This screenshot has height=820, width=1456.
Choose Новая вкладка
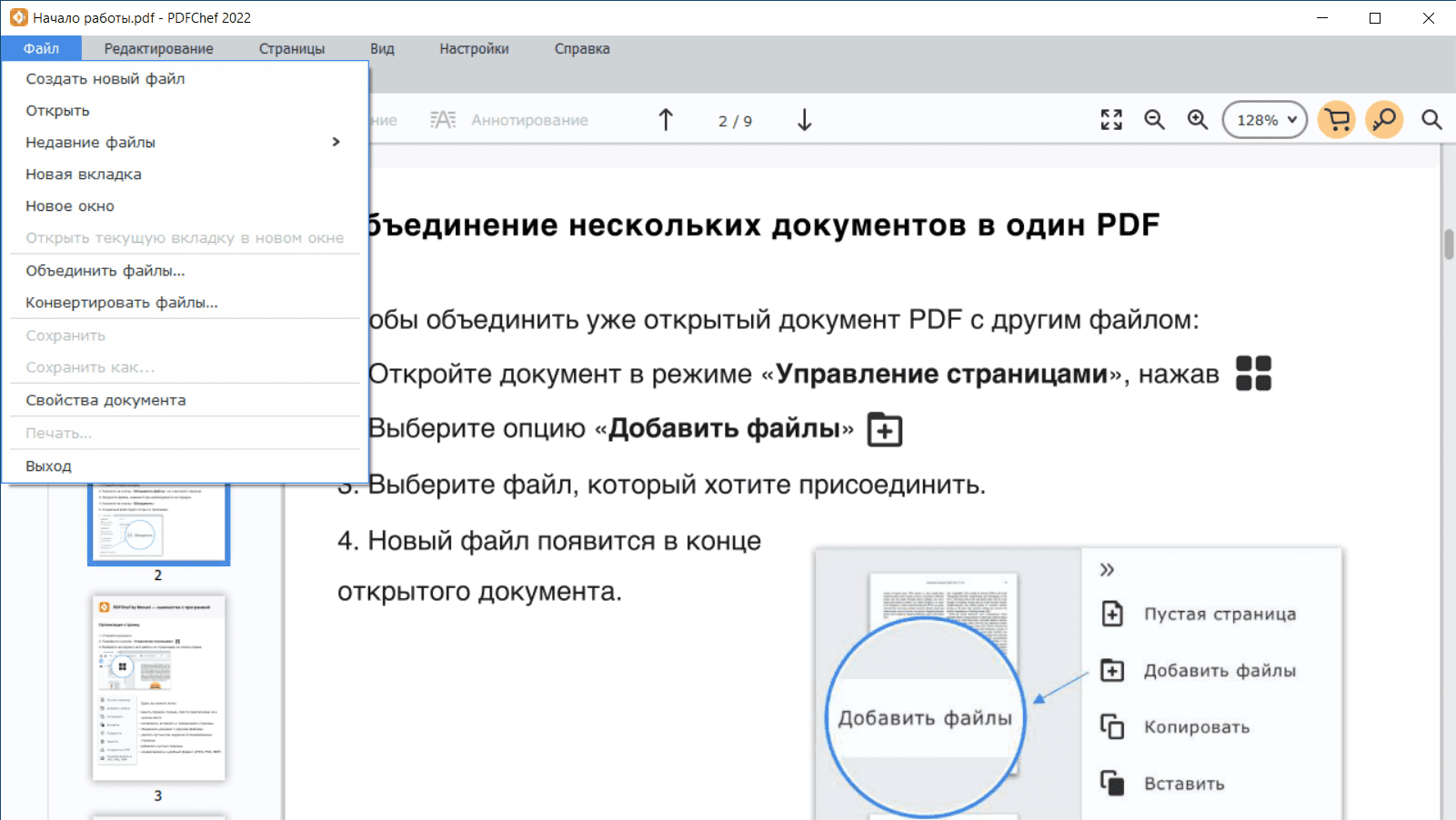coord(185,175)
